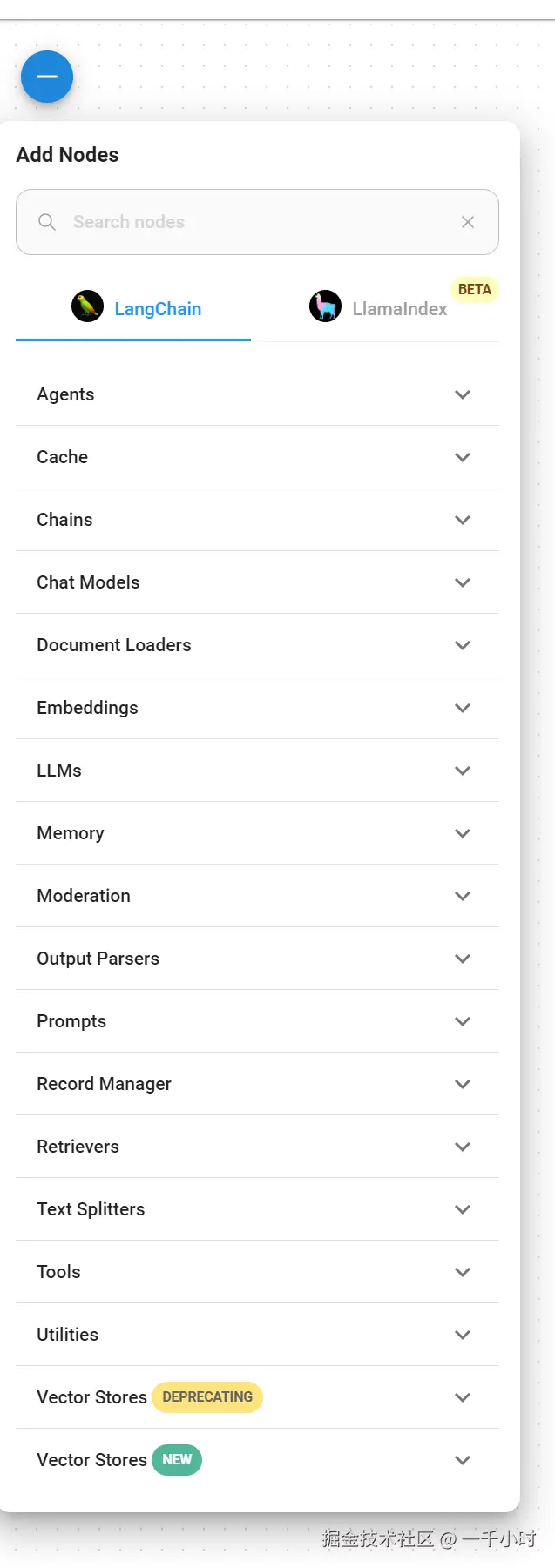Open the Embeddings category
This screenshot has height=1568, width=555.
tap(257, 708)
